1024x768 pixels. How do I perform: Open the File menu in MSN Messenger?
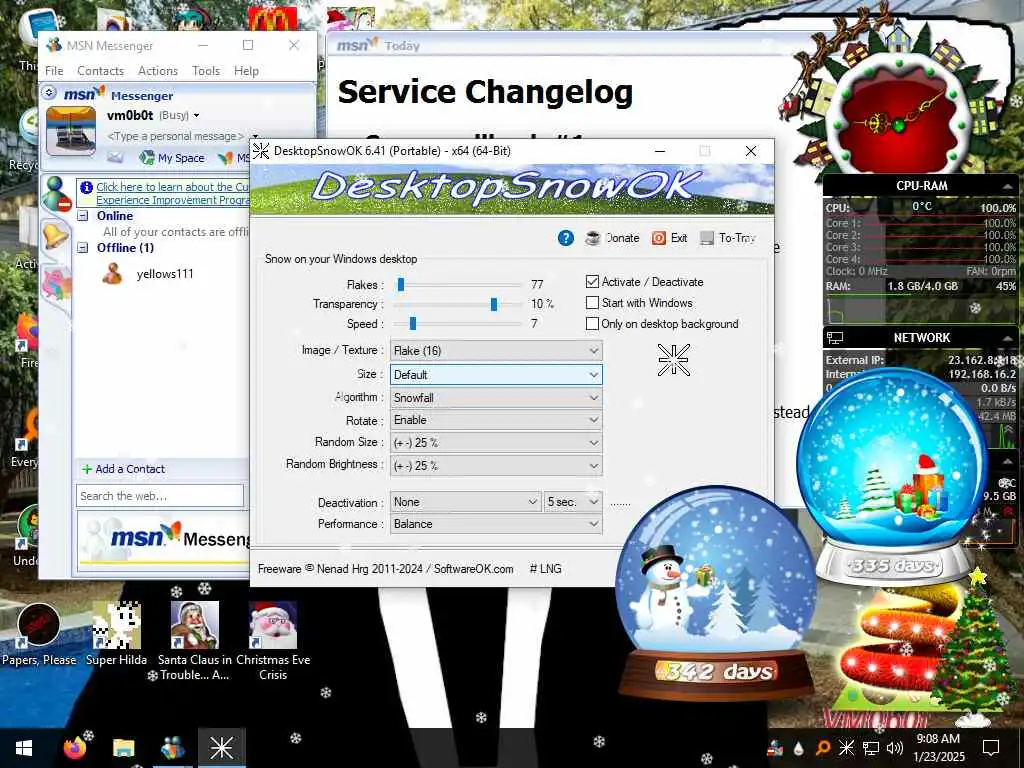click(x=54, y=71)
